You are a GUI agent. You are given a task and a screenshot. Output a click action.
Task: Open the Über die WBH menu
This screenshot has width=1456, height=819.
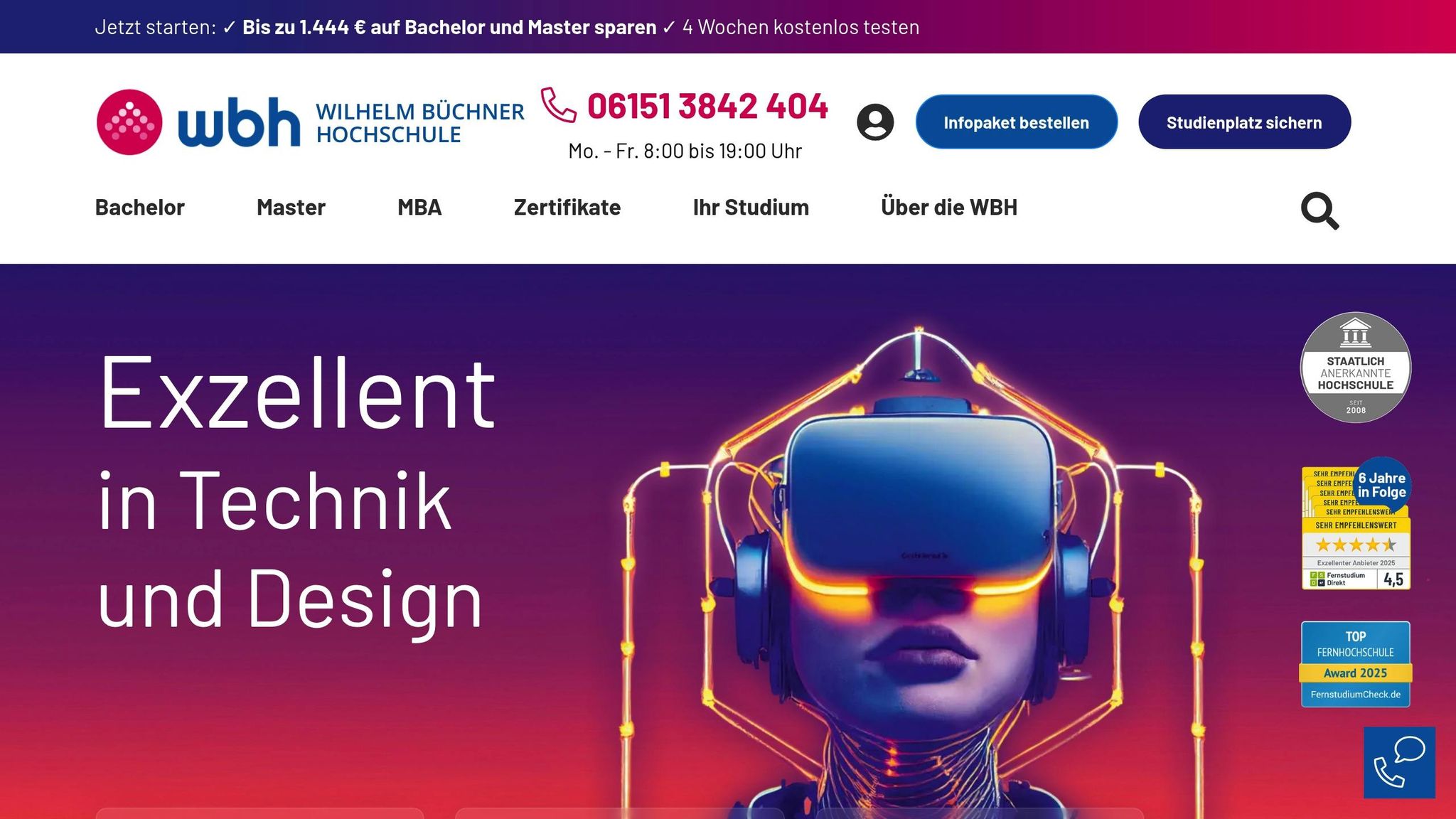[x=949, y=208]
